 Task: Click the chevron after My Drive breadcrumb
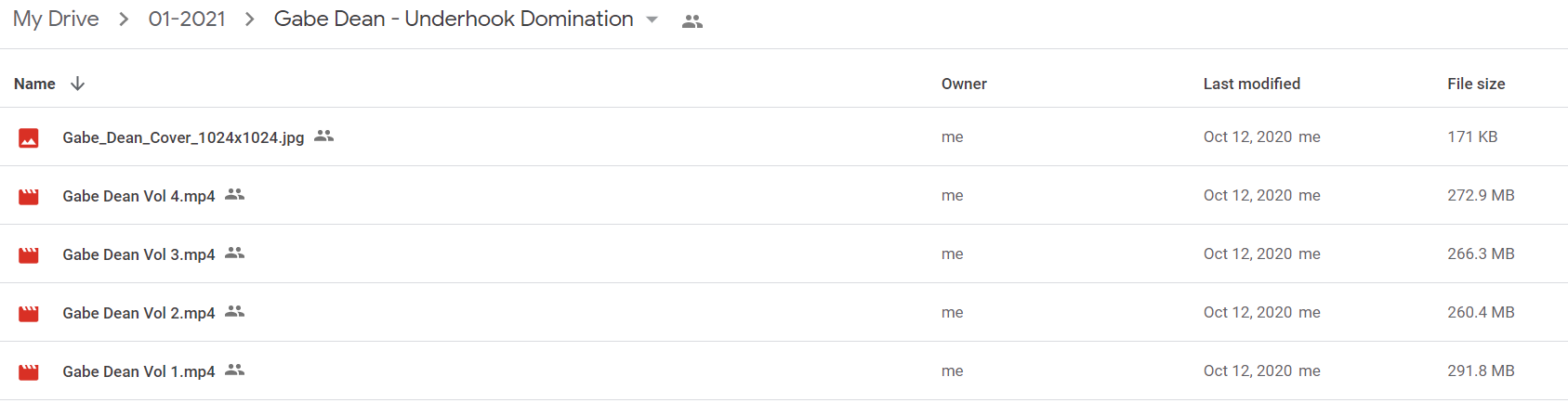pyautogui.click(x=124, y=19)
